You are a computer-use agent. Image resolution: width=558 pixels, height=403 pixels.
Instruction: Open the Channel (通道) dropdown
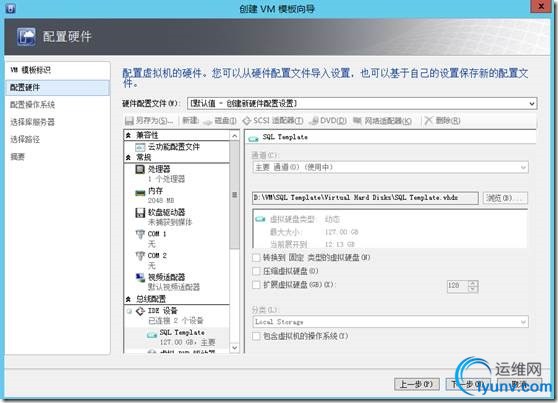(523, 167)
